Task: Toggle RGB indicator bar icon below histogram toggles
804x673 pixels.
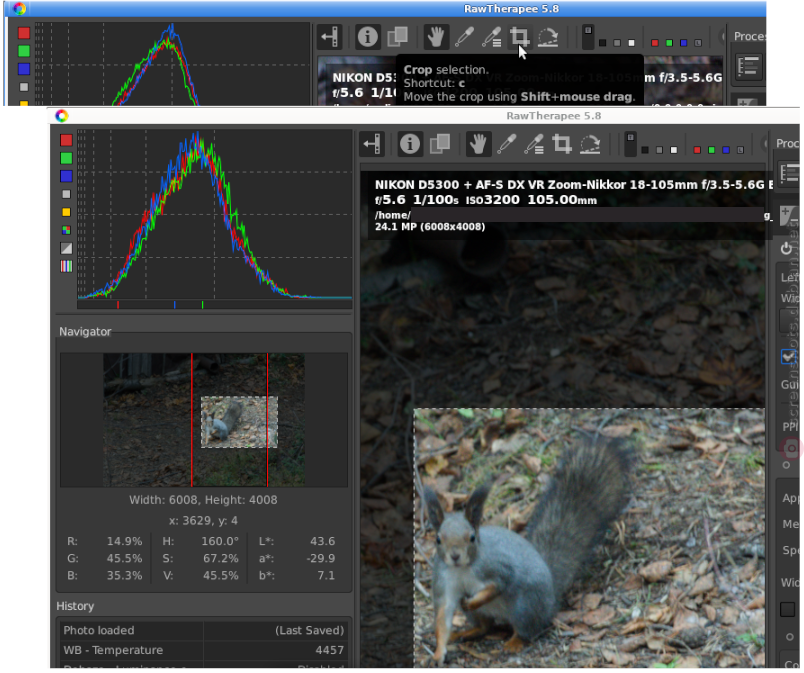Action: pos(66,266)
